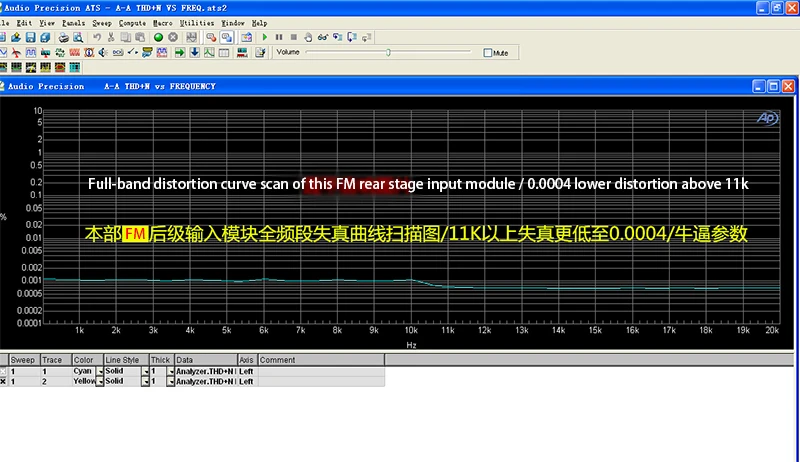Screen dimensions: 800x462
Task: Open the Panels menu
Action: click(73, 23)
